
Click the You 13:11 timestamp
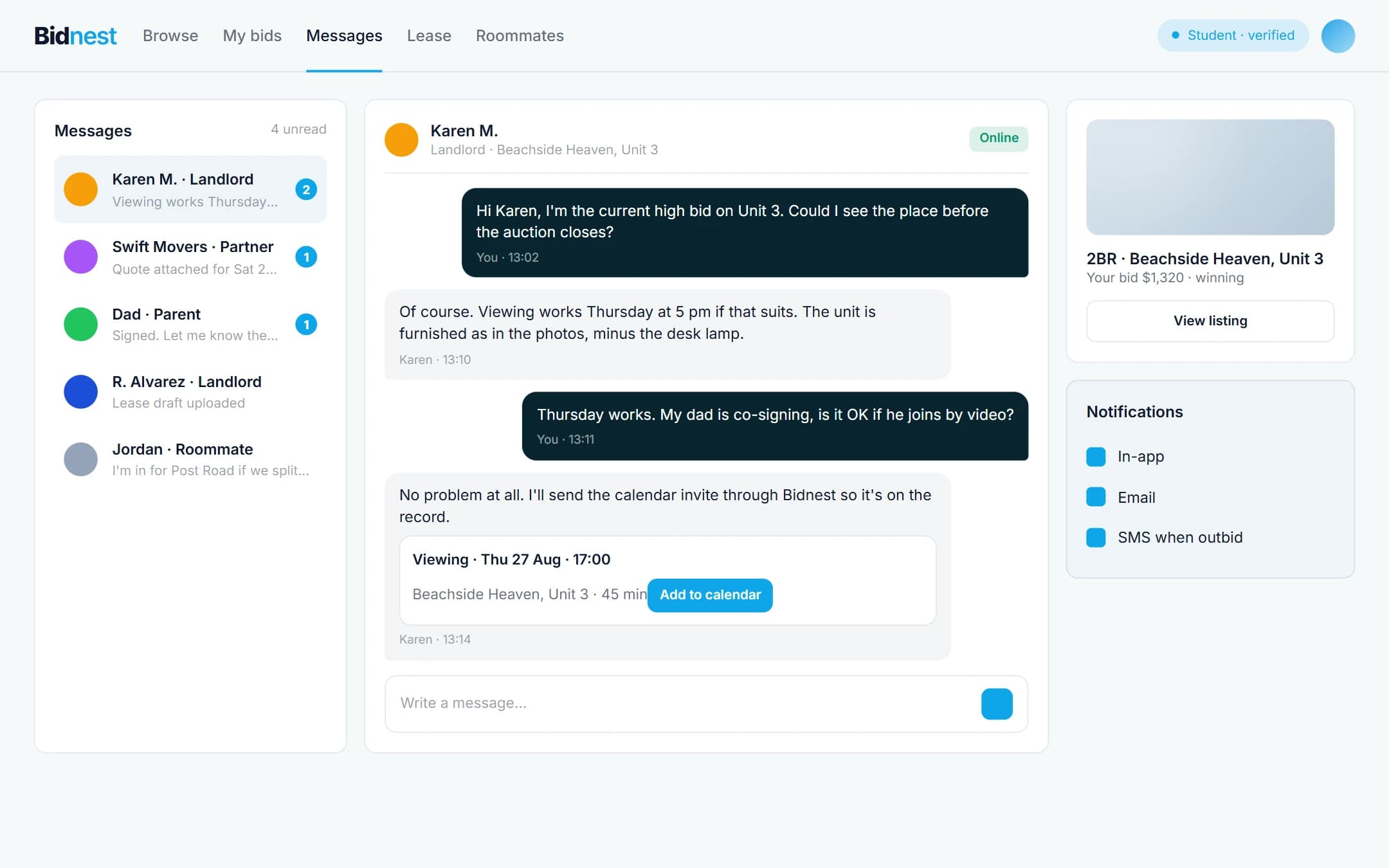(565, 439)
